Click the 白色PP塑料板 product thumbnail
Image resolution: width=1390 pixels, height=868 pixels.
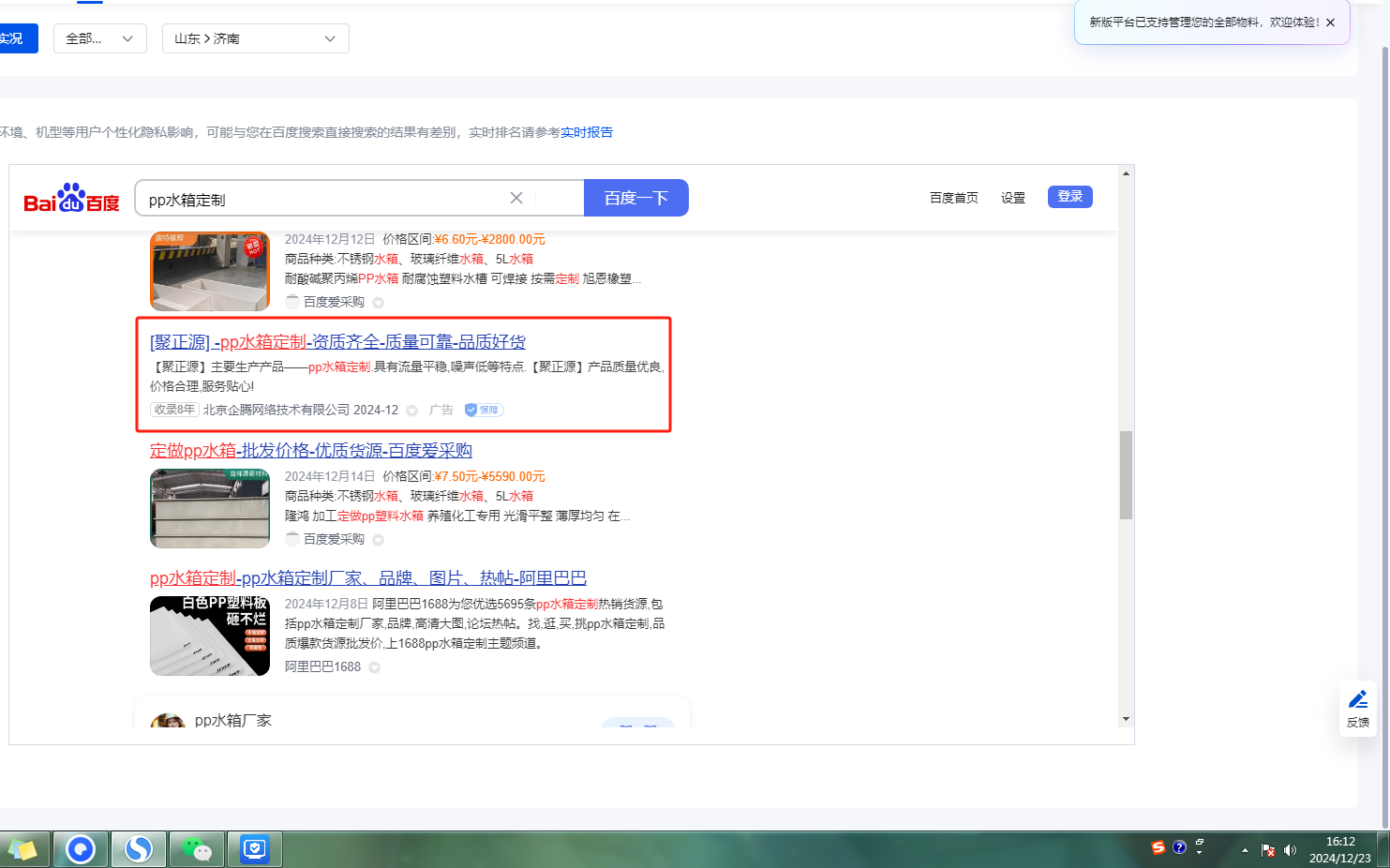pyautogui.click(x=210, y=636)
